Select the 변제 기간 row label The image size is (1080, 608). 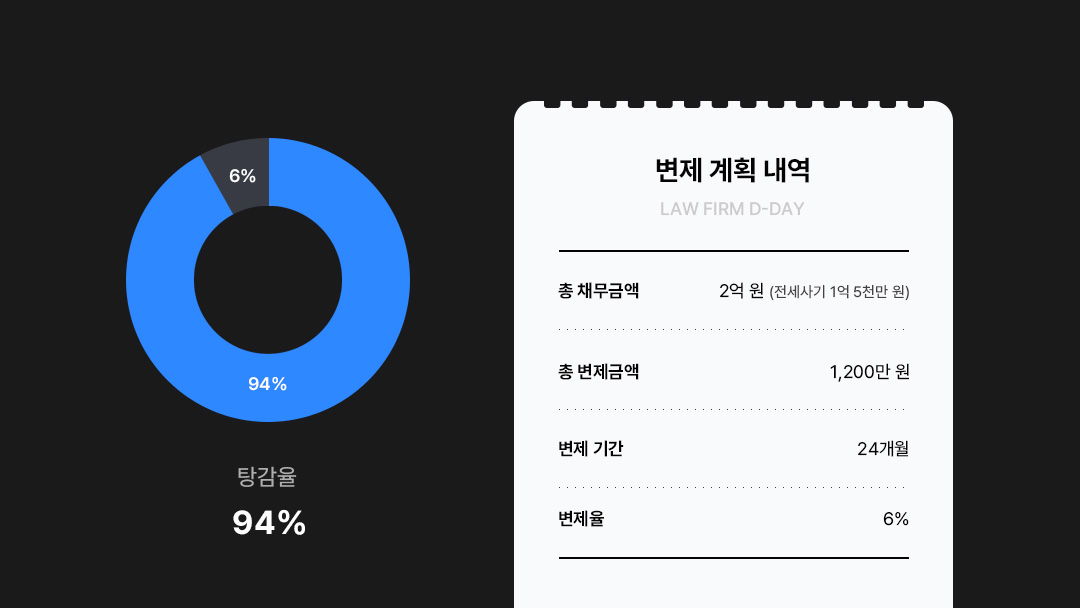pos(590,449)
